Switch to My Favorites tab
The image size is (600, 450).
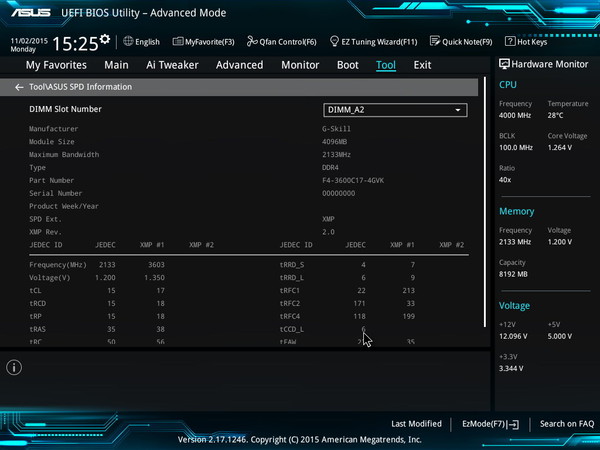(56, 65)
